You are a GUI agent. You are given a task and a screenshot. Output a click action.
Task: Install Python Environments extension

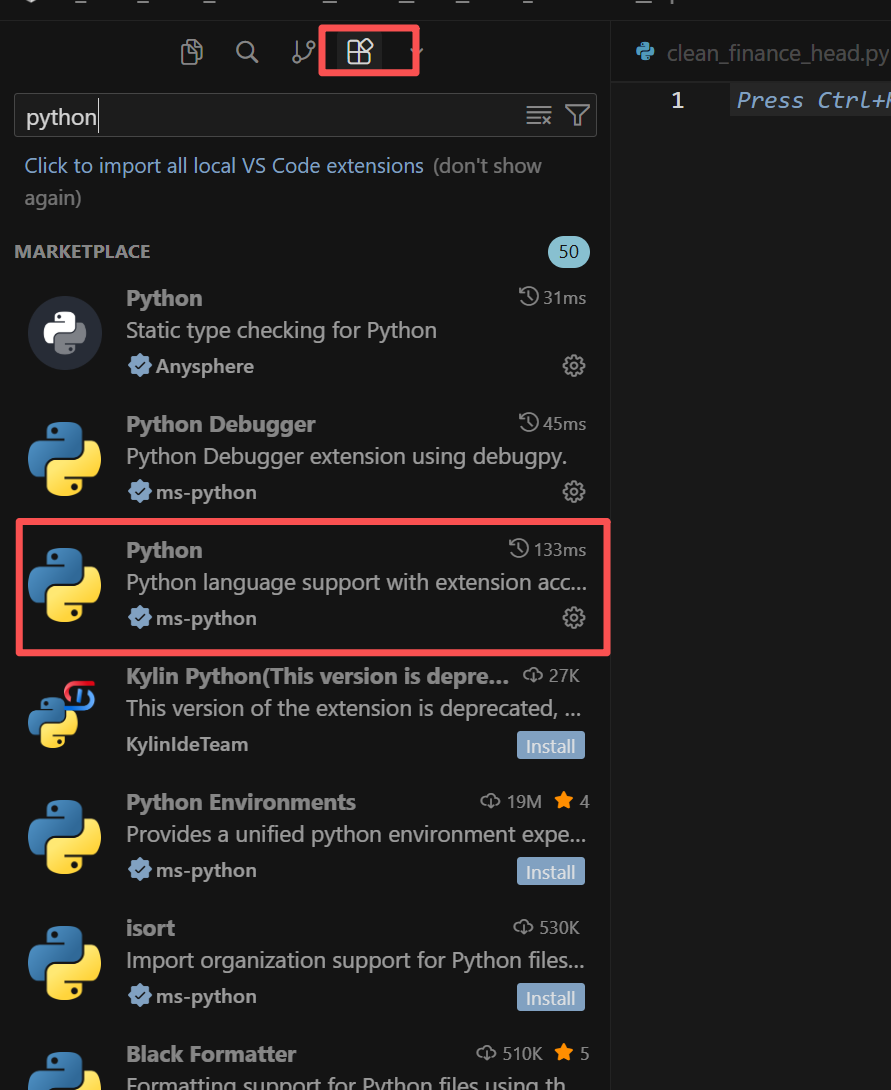point(550,872)
